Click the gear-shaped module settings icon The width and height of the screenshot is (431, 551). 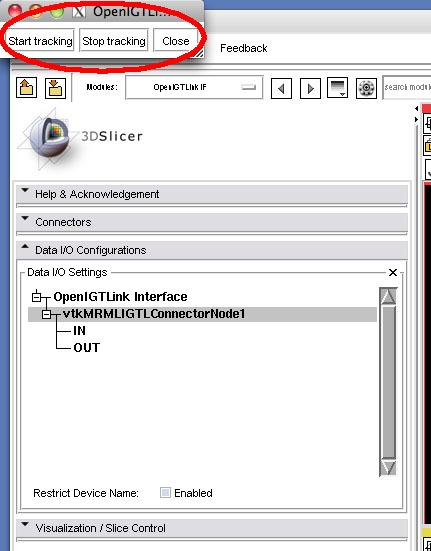point(366,88)
